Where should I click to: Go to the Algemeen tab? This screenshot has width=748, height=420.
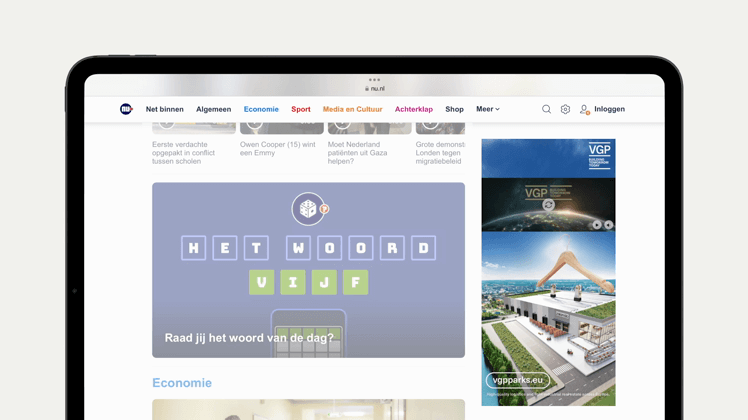[x=213, y=109]
